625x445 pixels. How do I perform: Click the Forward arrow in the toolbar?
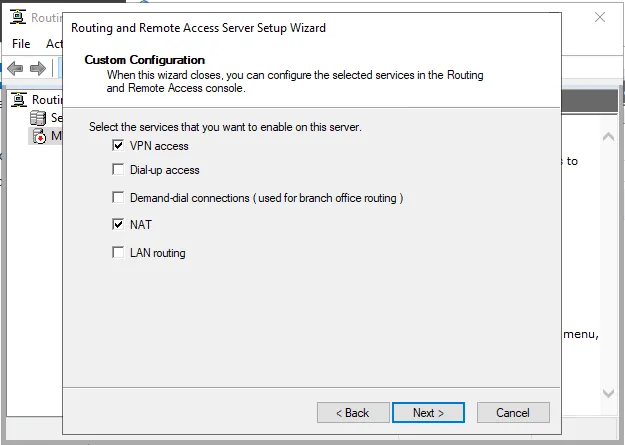tap(38, 68)
